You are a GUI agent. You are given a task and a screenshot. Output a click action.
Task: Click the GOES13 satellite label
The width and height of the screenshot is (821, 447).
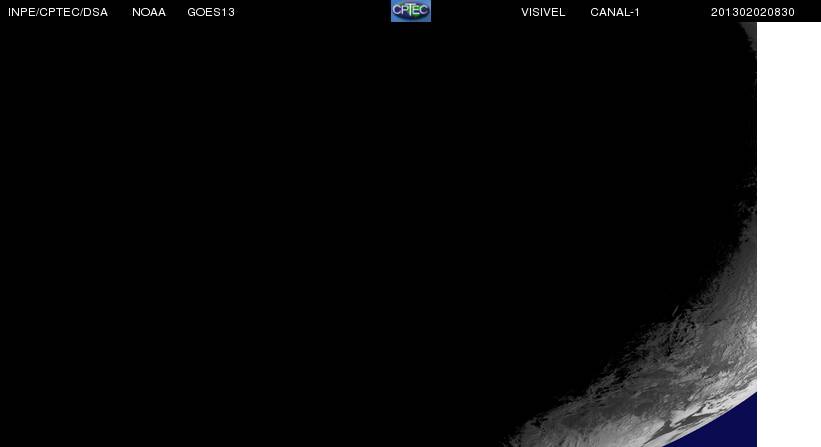tap(211, 12)
